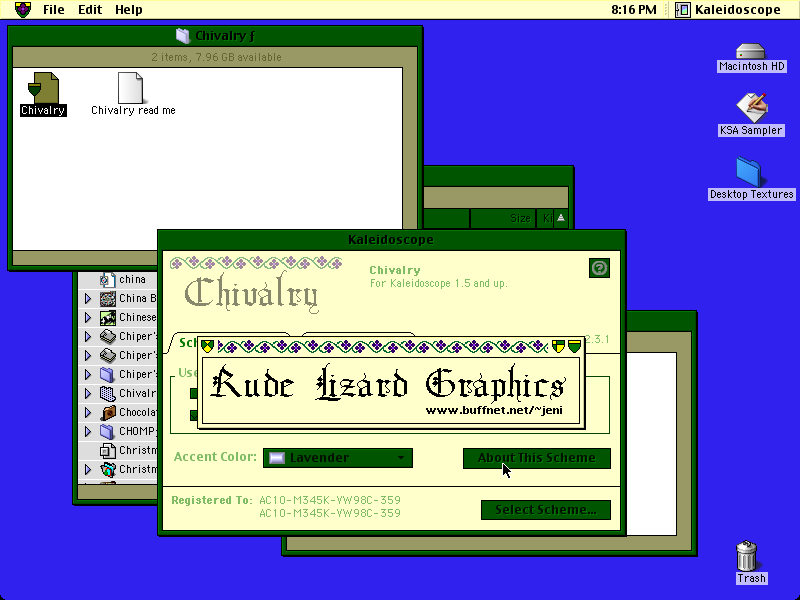Image resolution: width=800 pixels, height=600 pixels.
Task: Open the File menu
Action: pos(54,9)
